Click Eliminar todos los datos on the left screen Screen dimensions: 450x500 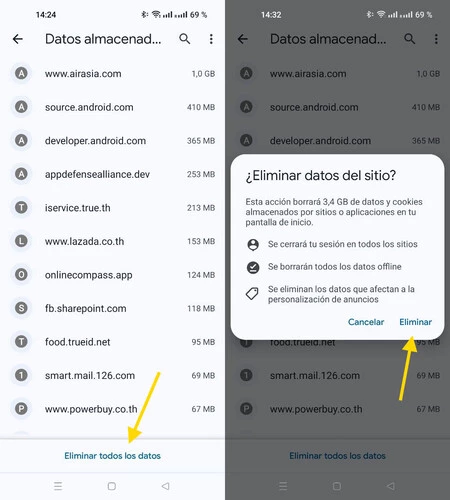click(x=112, y=456)
